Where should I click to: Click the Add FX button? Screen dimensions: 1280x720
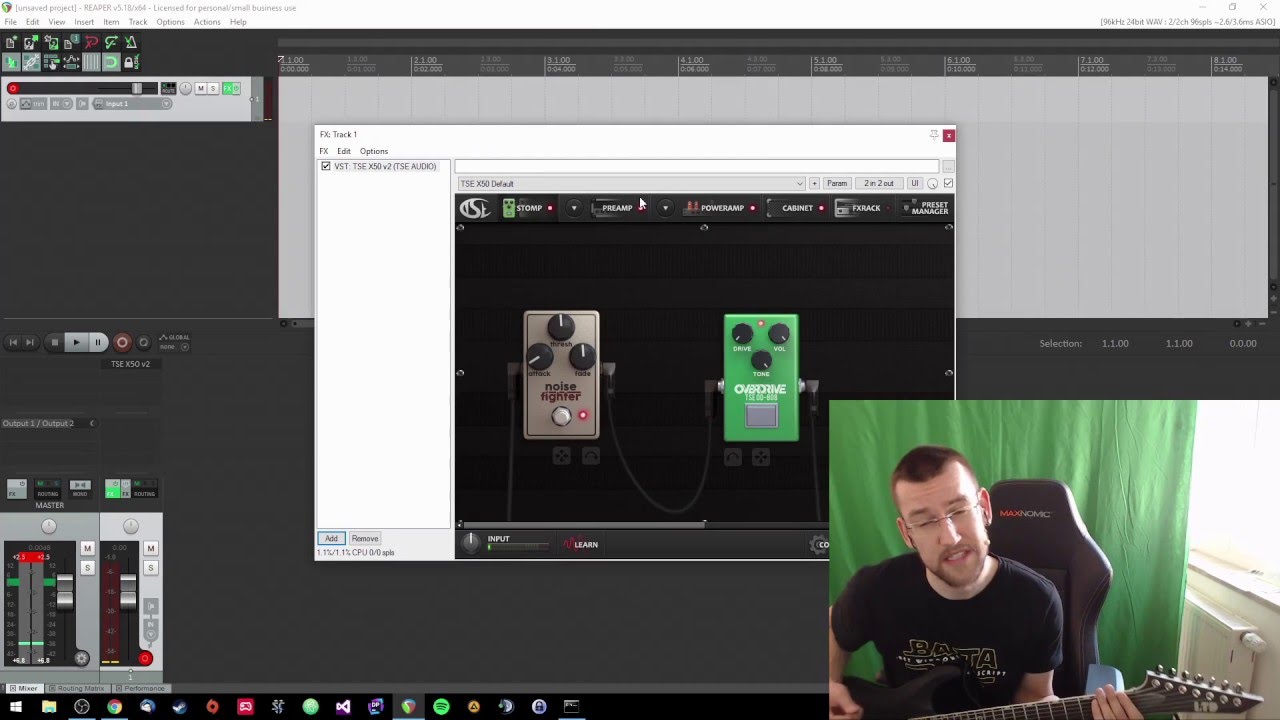click(x=331, y=539)
